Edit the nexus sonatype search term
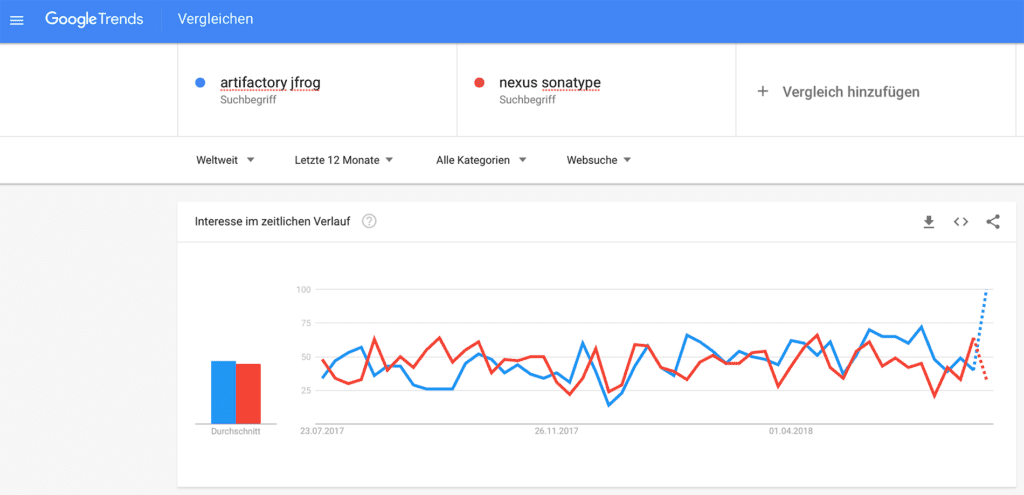Screen dimensions: 1024x495 pos(549,82)
